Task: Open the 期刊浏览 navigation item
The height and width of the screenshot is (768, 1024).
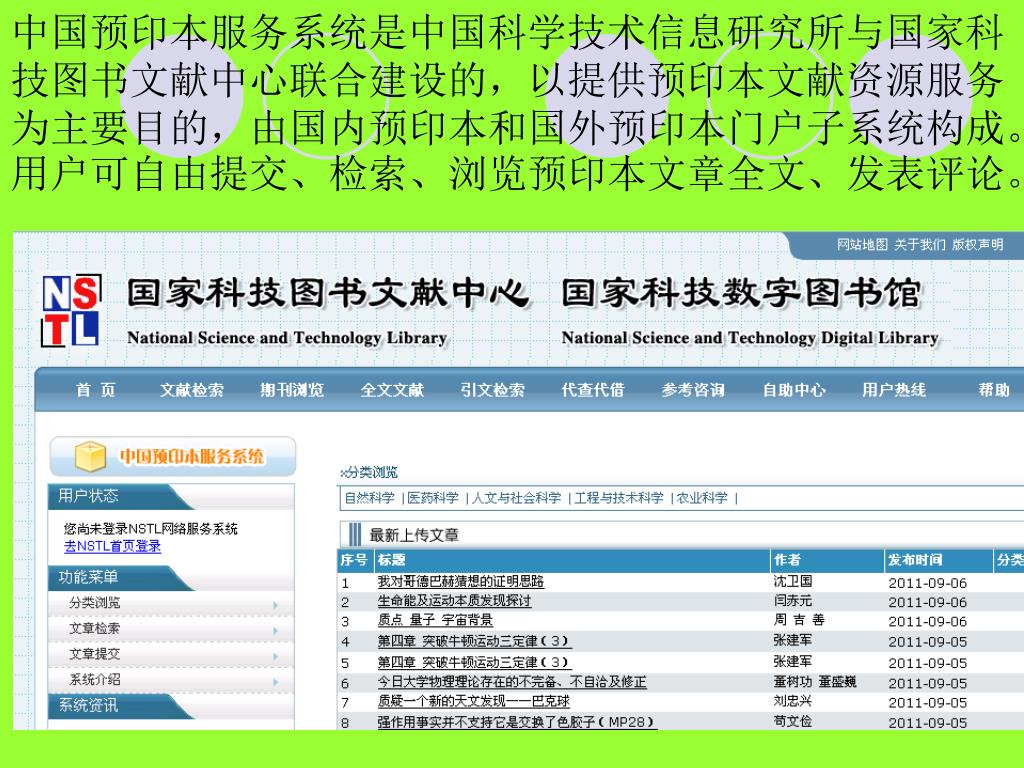Action: pyautogui.click(x=292, y=390)
